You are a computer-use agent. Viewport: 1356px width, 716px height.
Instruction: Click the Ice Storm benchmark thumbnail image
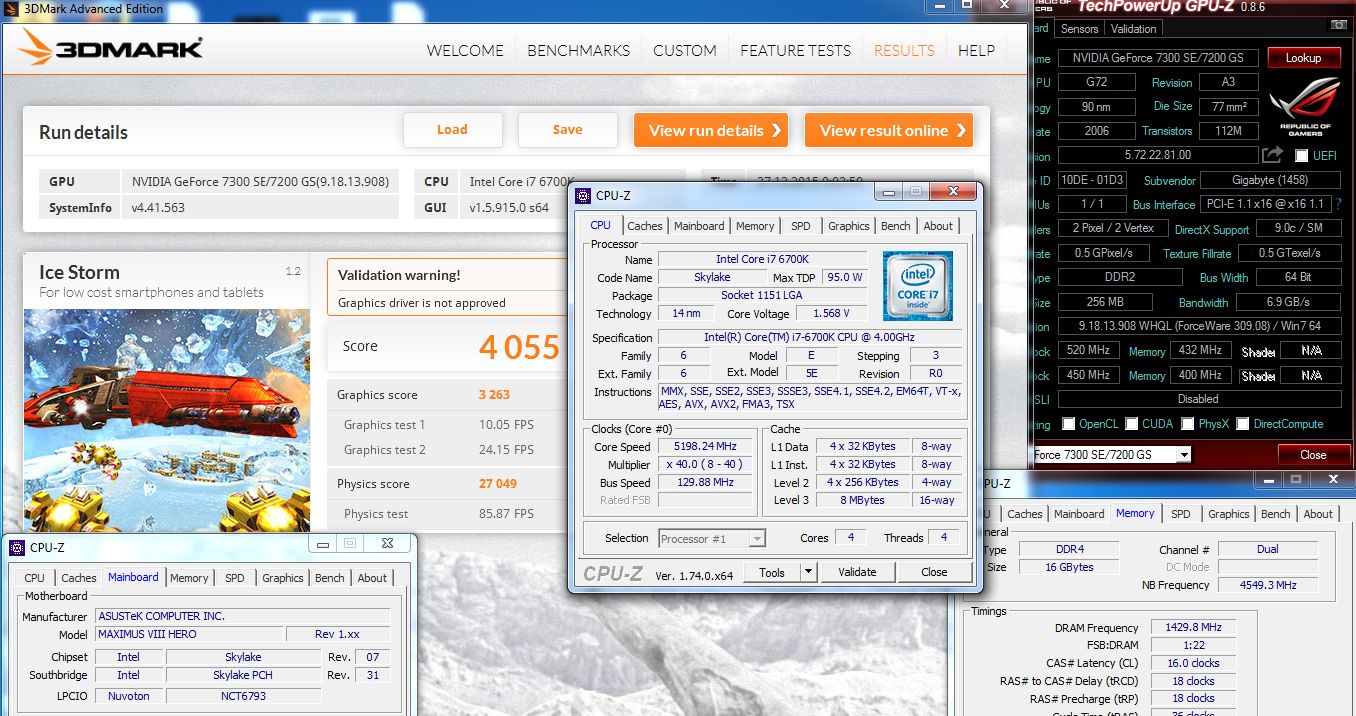(x=167, y=420)
